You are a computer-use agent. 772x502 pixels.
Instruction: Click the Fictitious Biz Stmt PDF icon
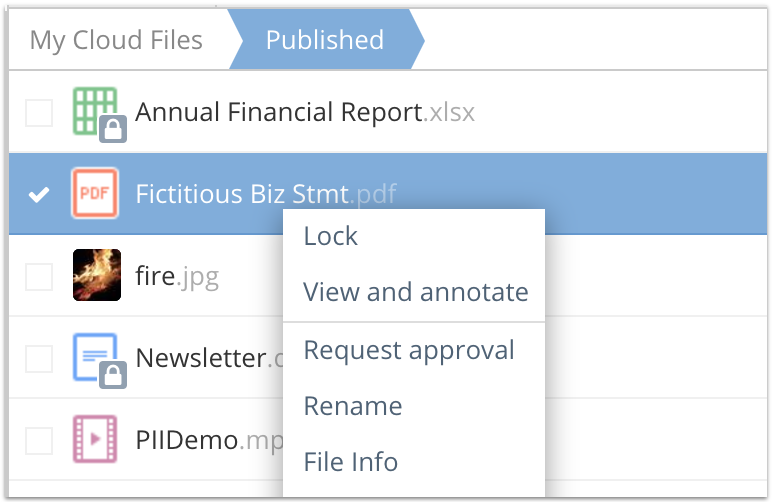coord(96,193)
